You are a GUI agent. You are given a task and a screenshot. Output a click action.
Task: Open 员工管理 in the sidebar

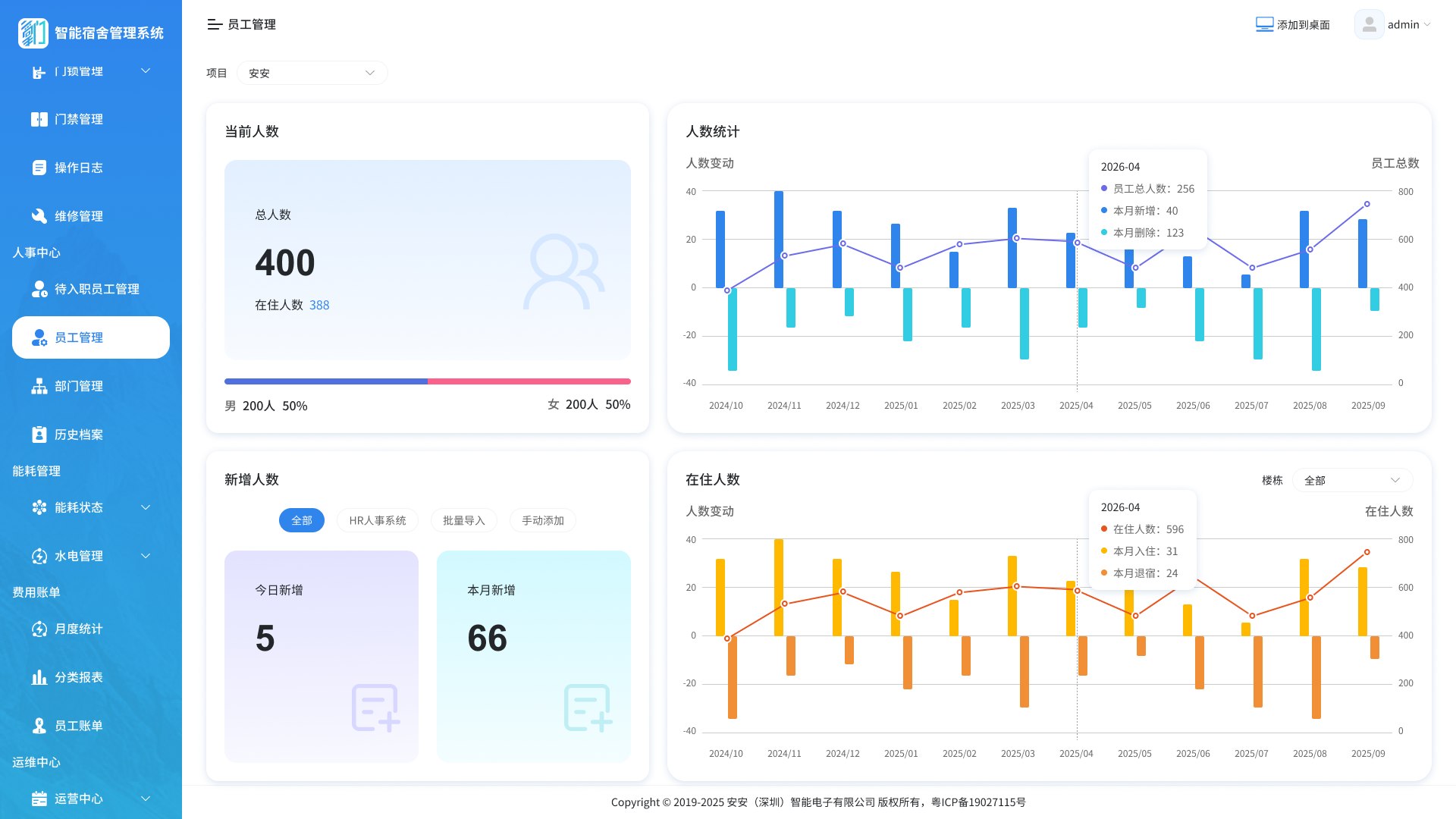(x=91, y=337)
